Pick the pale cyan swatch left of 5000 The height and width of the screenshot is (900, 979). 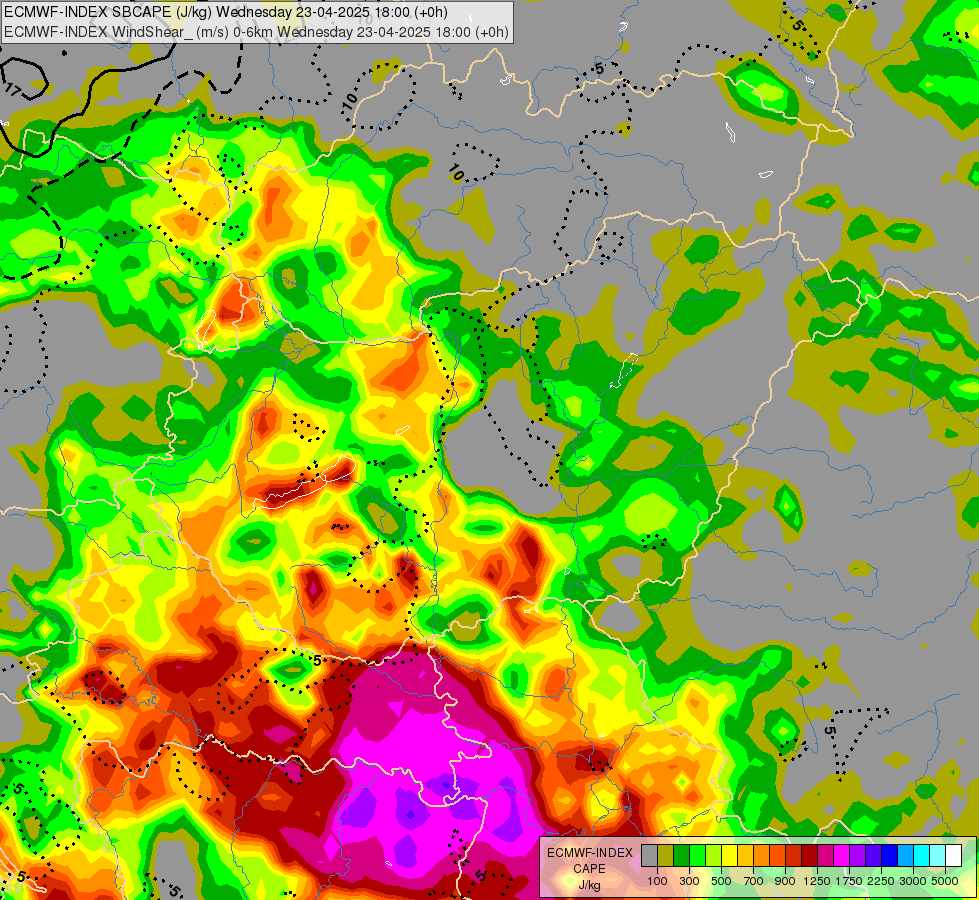pyautogui.click(x=938, y=855)
